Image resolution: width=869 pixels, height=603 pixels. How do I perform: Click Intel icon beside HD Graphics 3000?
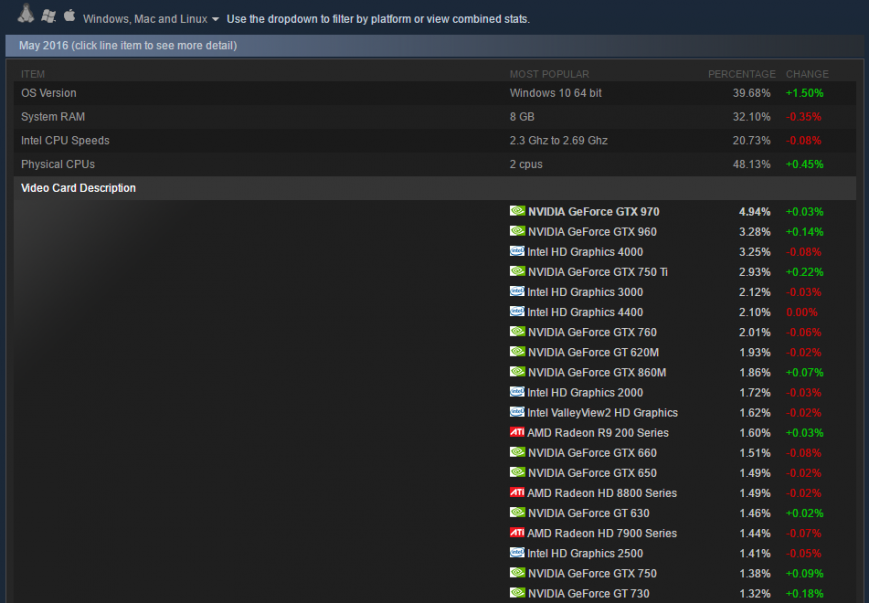pos(517,291)
